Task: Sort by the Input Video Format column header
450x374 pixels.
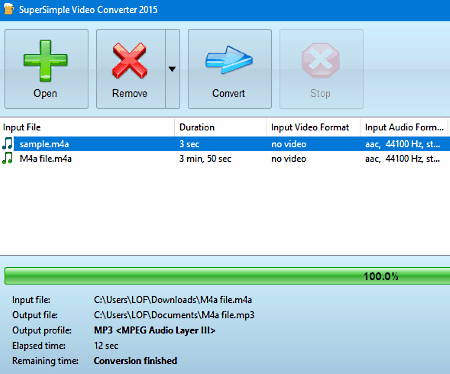Action: [313, 127]
